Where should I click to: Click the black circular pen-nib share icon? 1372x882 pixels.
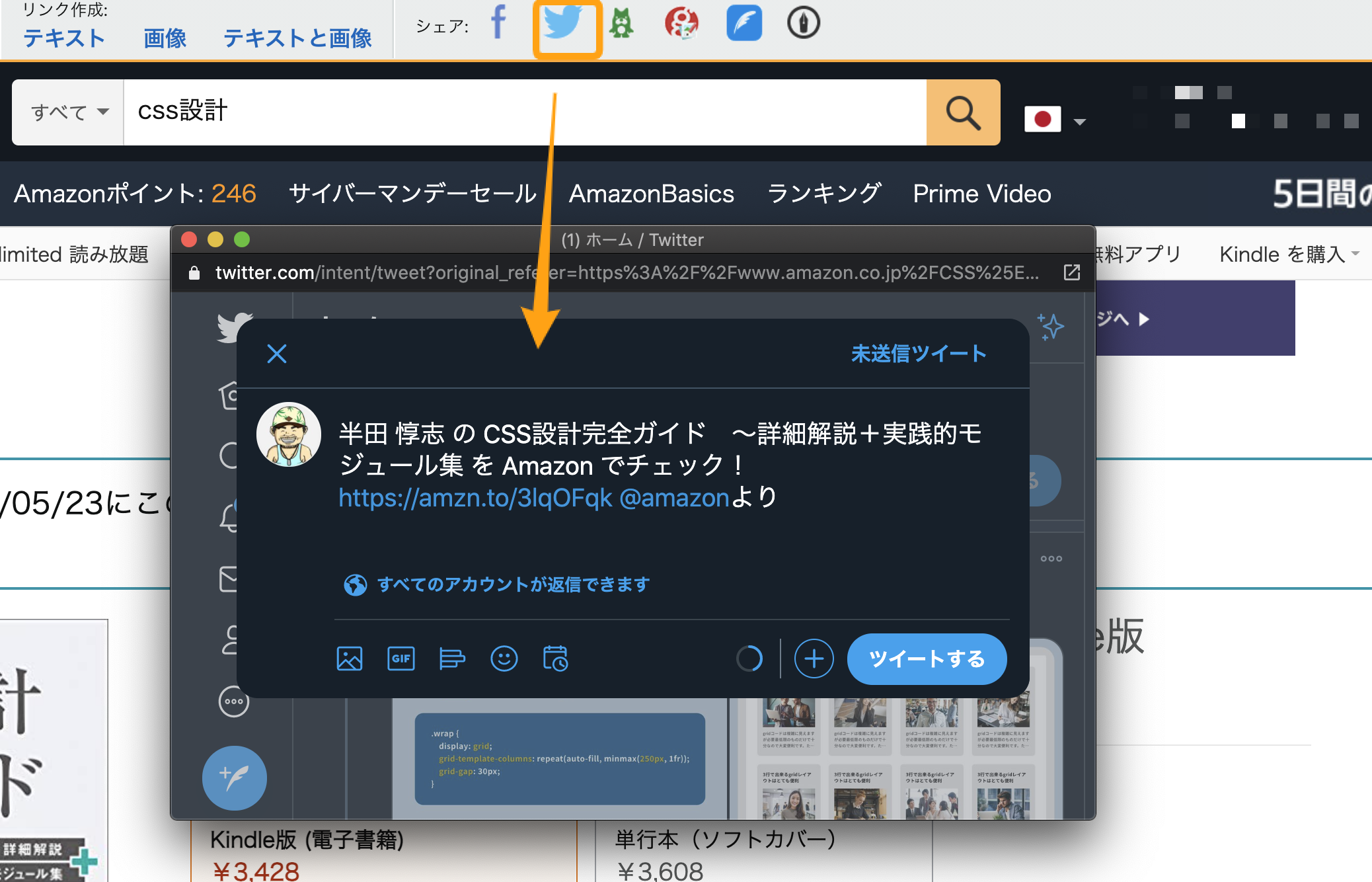(x=804, y=24)
